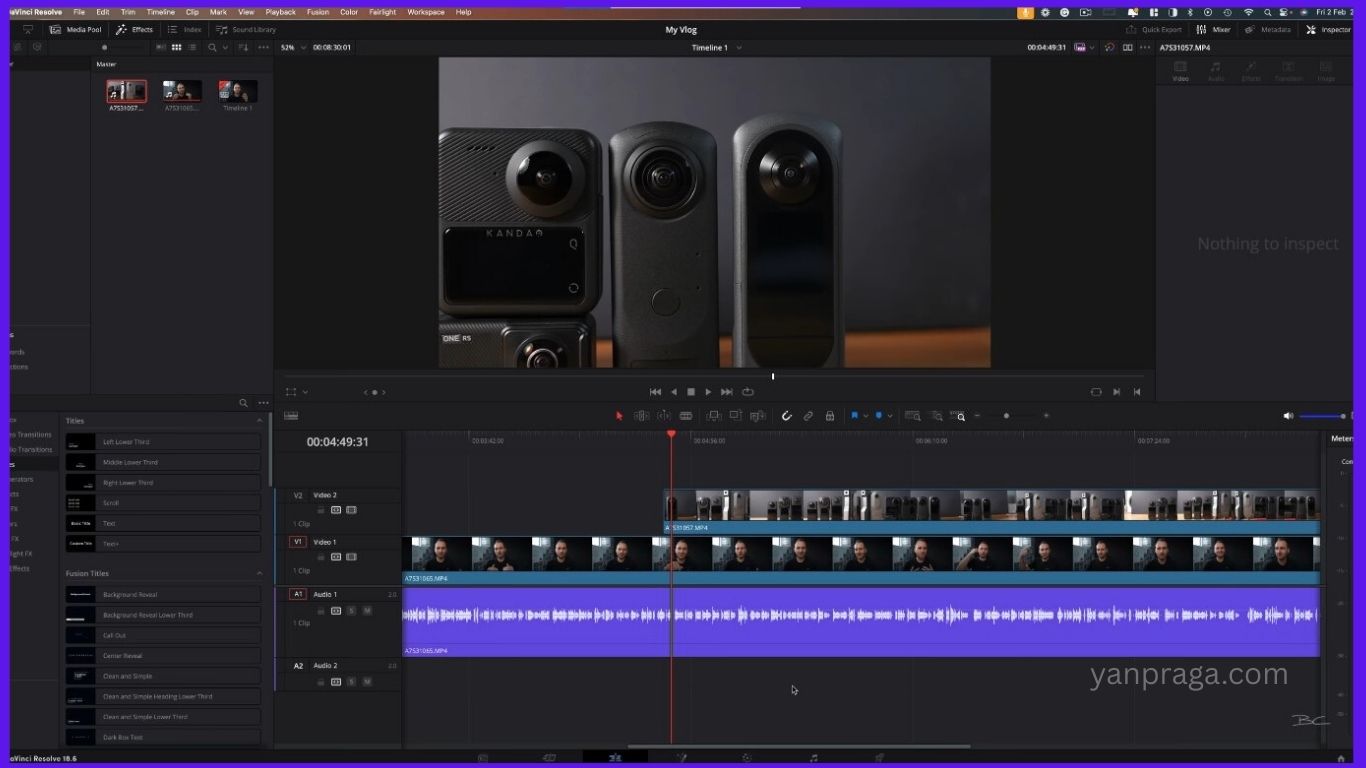
Task: Adjust the timeline volume slider
Action: pos(1323,416)
